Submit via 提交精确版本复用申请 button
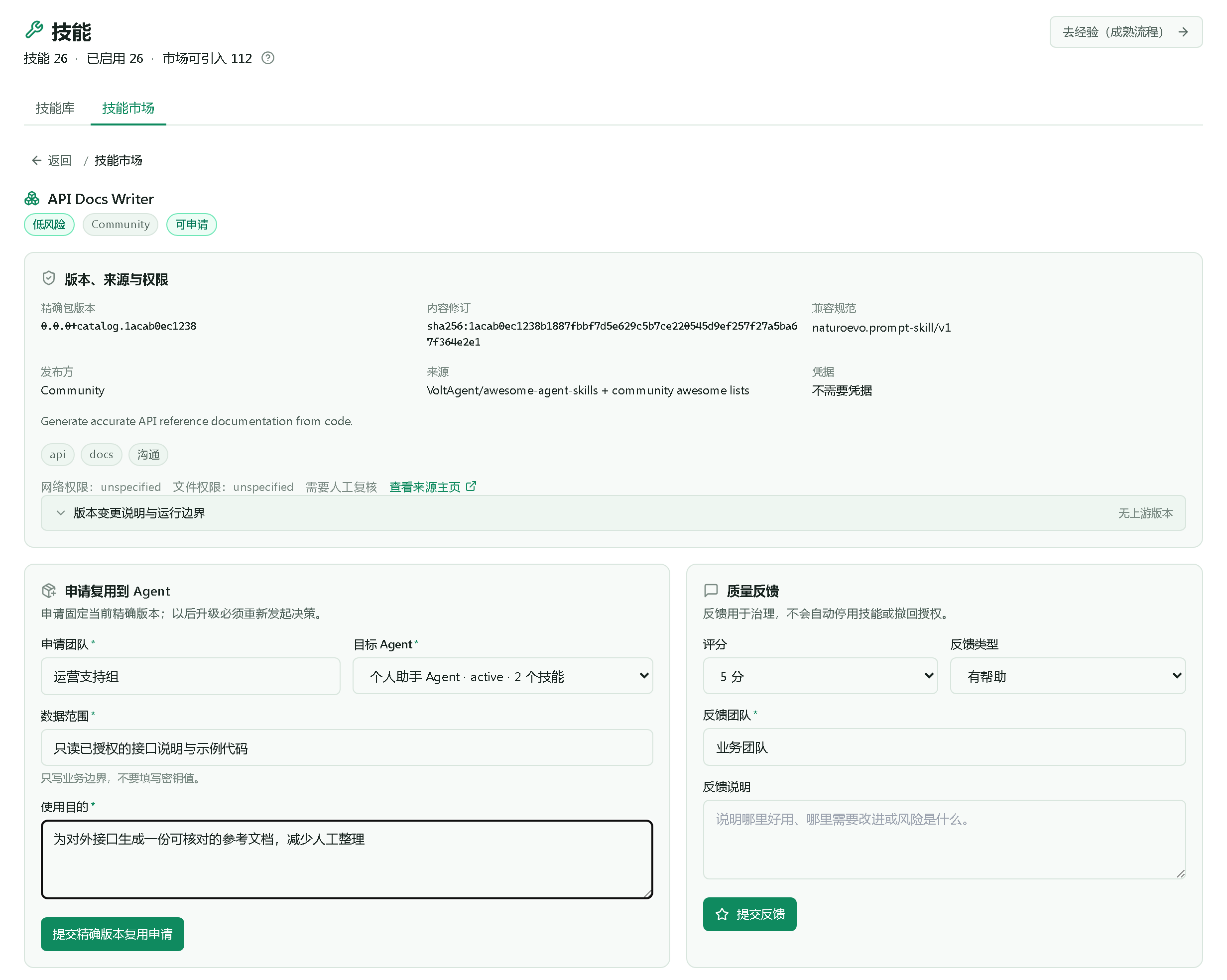The width and height of the screenshot is (1227, 980). tap(112, 934)
